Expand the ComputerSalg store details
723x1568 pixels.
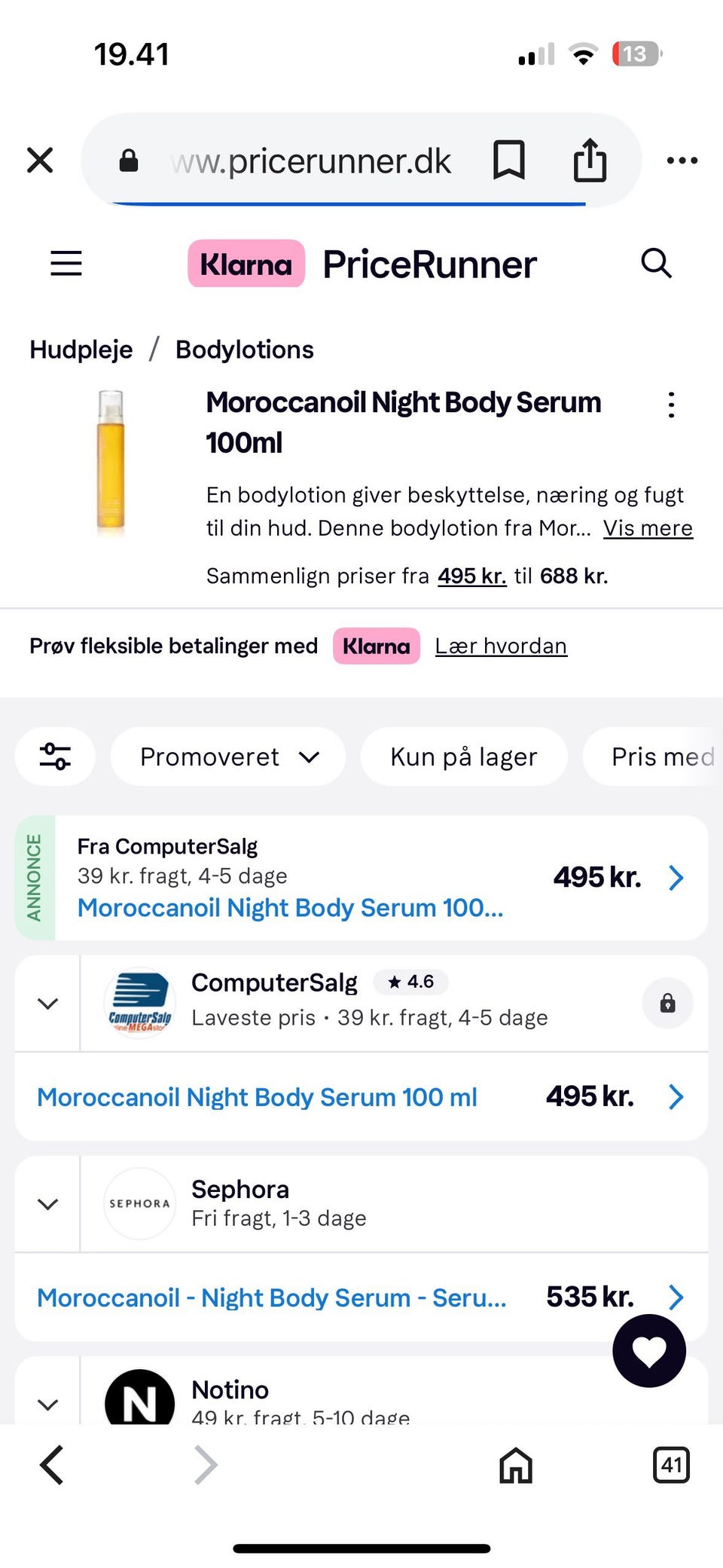(x=47, y=1004)
